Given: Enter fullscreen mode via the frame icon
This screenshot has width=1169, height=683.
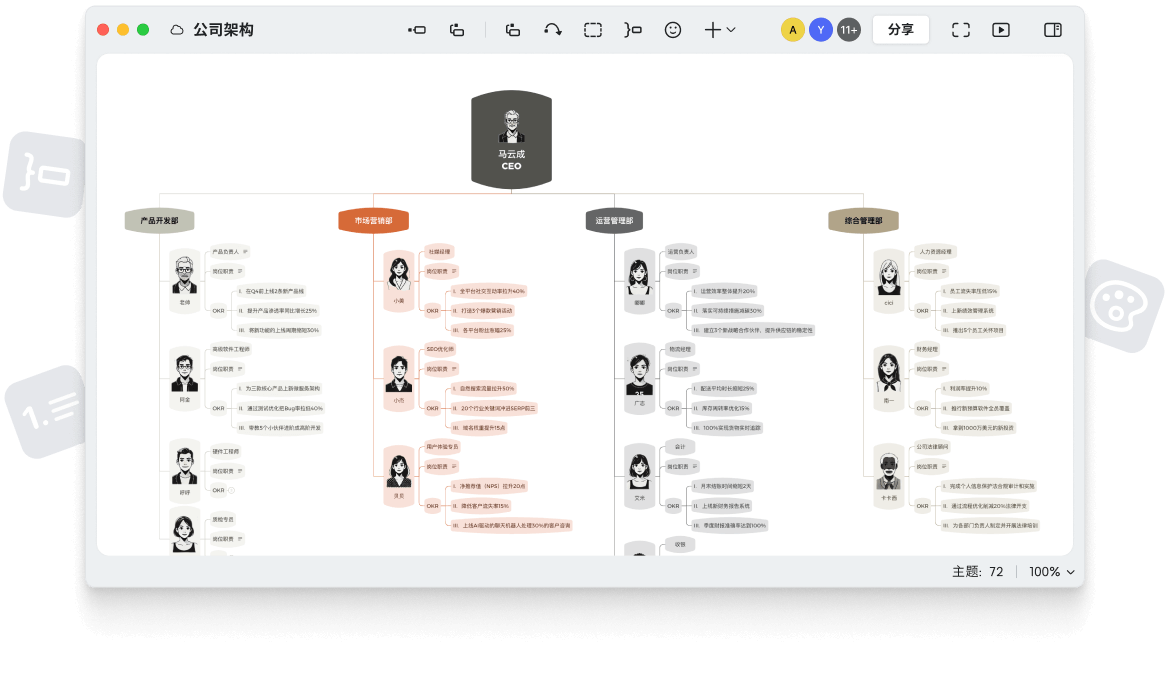Looking at the screenshot, I should pos(960,29).
